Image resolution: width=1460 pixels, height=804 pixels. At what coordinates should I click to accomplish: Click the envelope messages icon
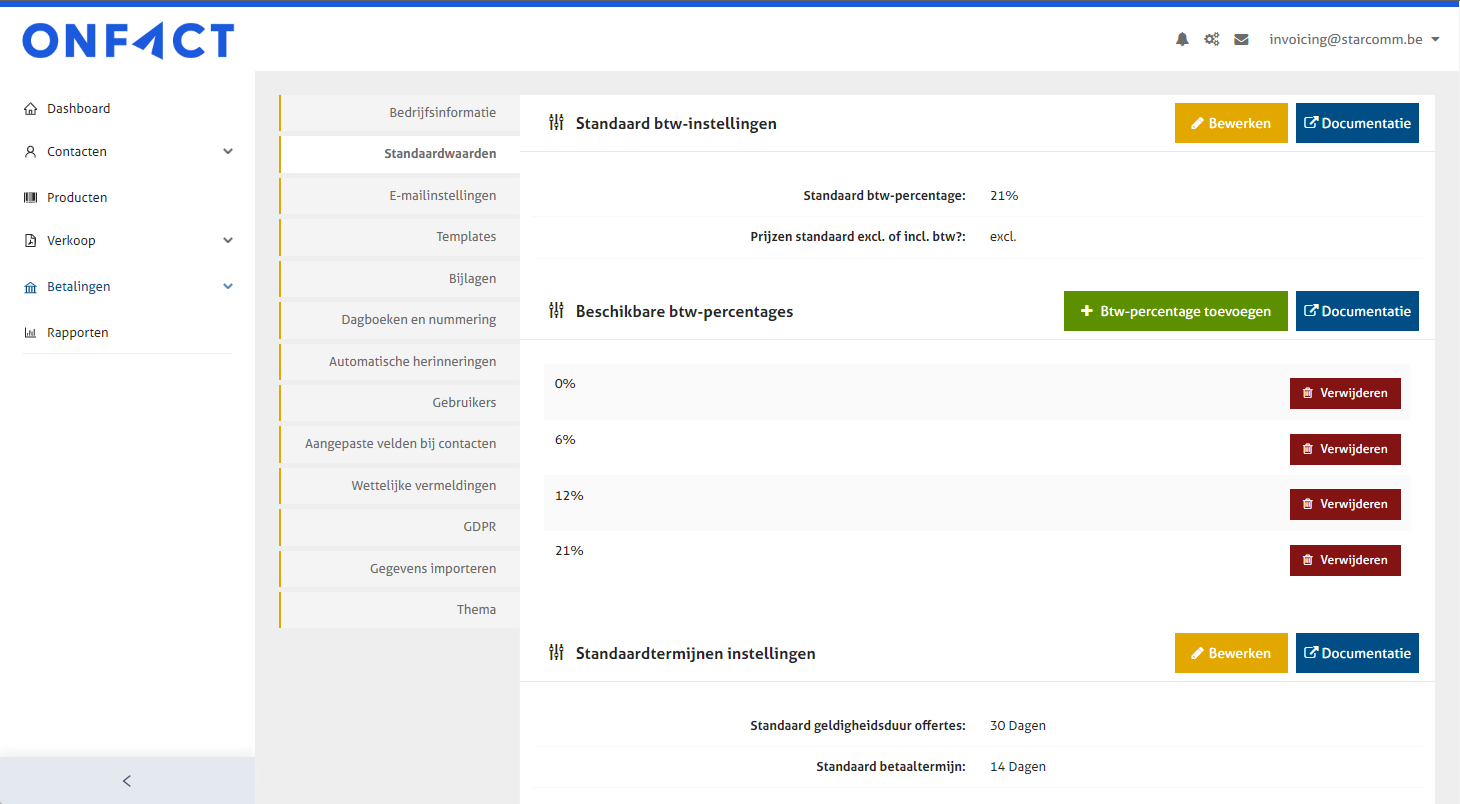point(1241,40)
